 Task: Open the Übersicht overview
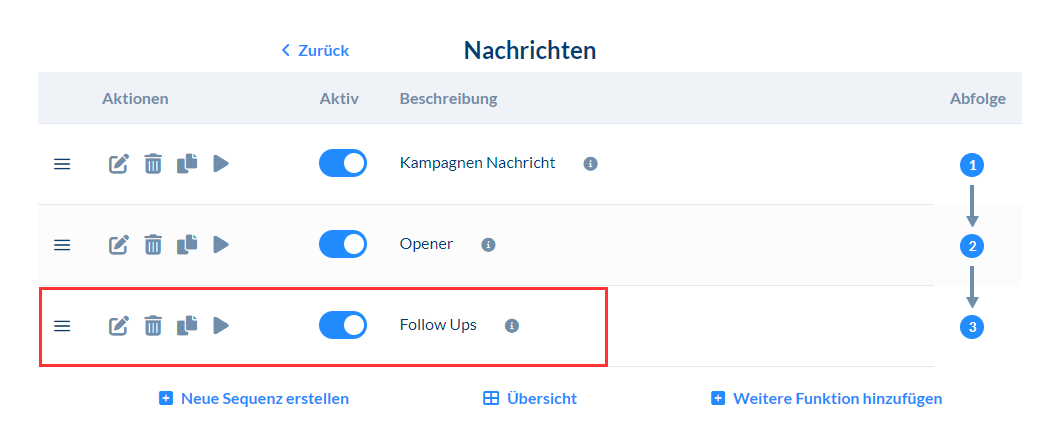point(530,398)
